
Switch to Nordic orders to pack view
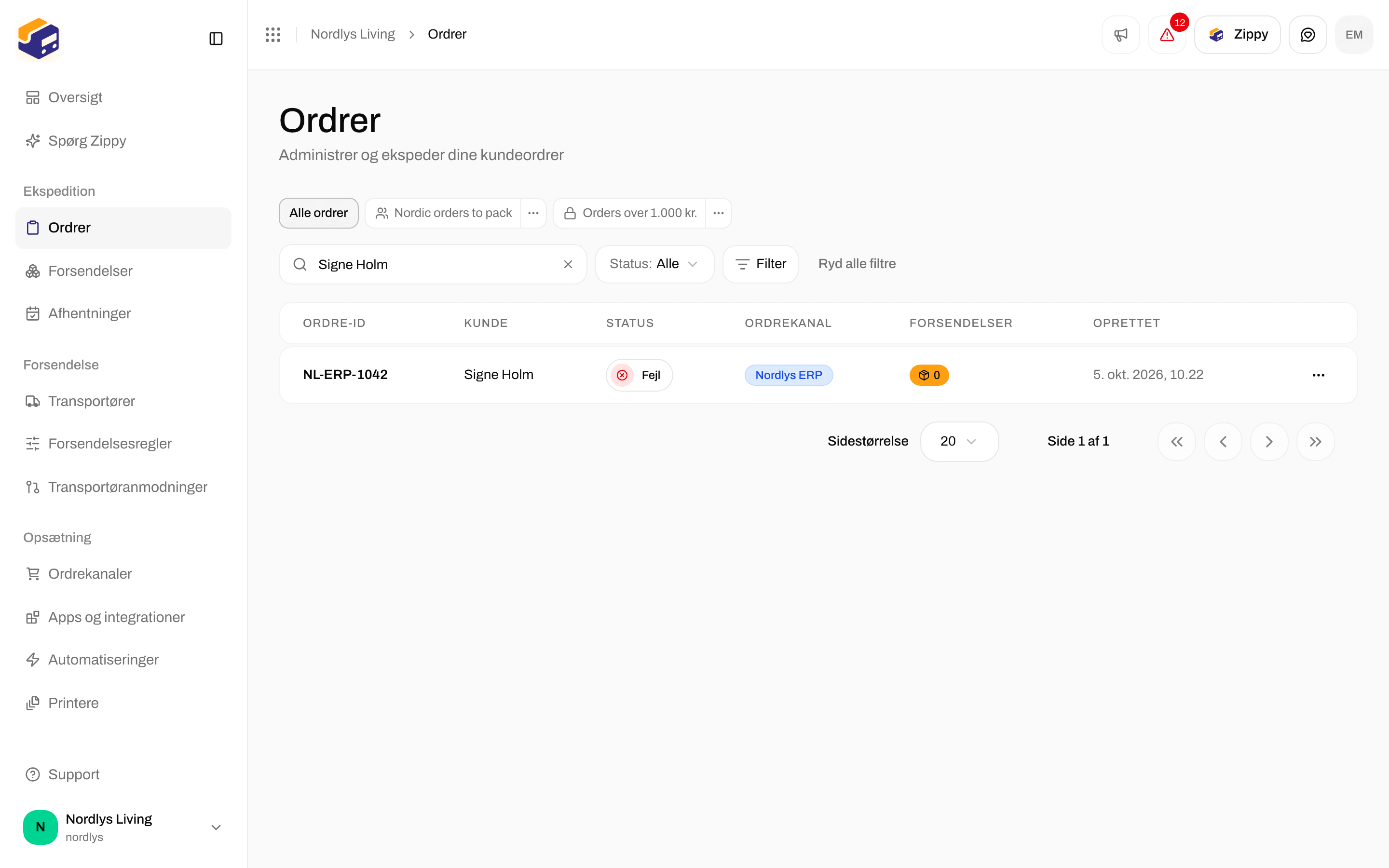443,213
